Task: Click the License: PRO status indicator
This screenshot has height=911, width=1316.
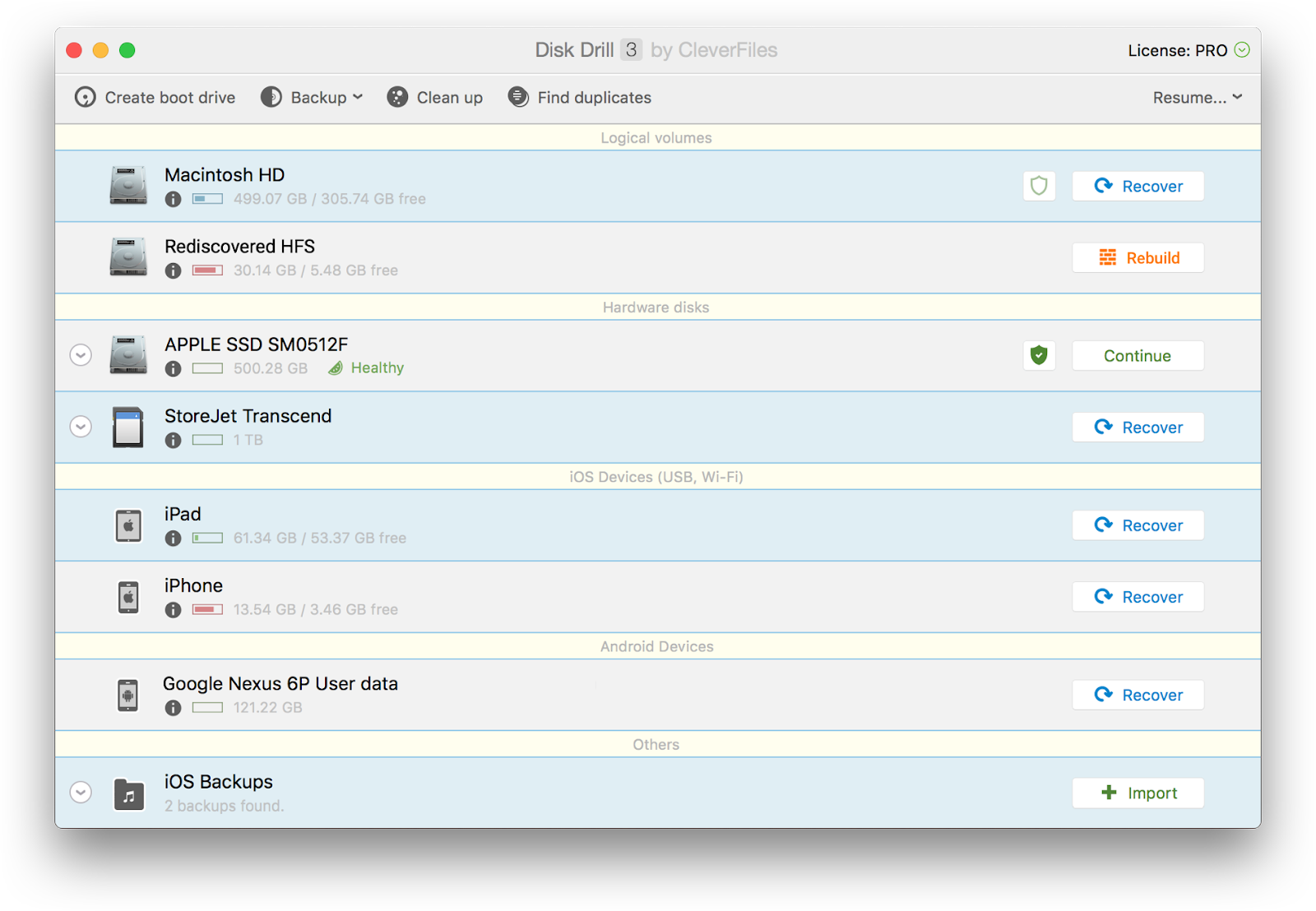Action: click(x=1189, y=51)
